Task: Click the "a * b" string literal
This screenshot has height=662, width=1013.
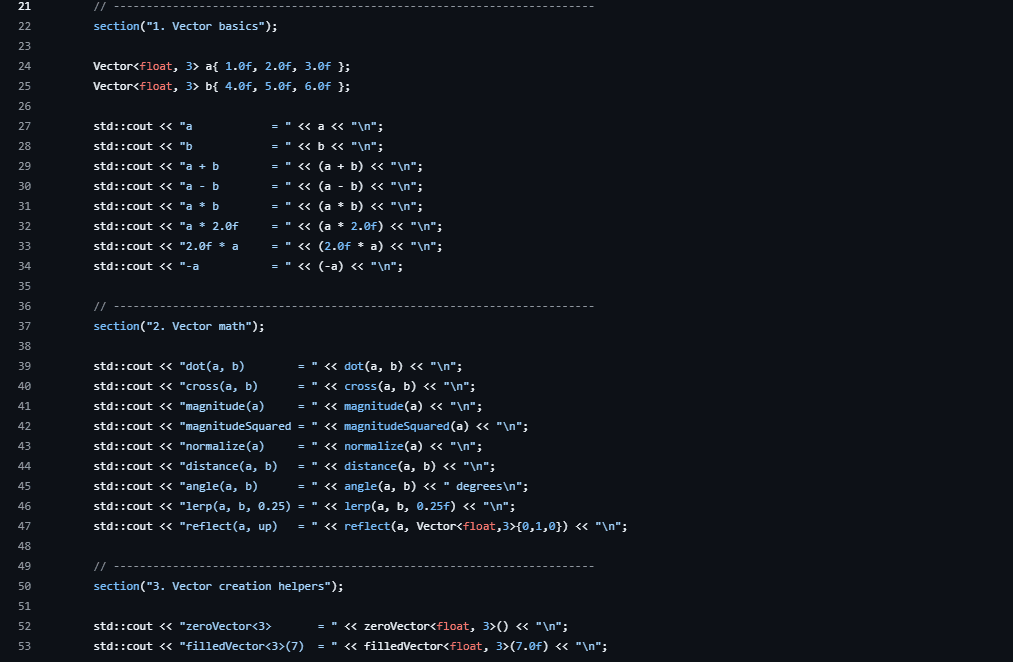Action: (x=235, y=207)
